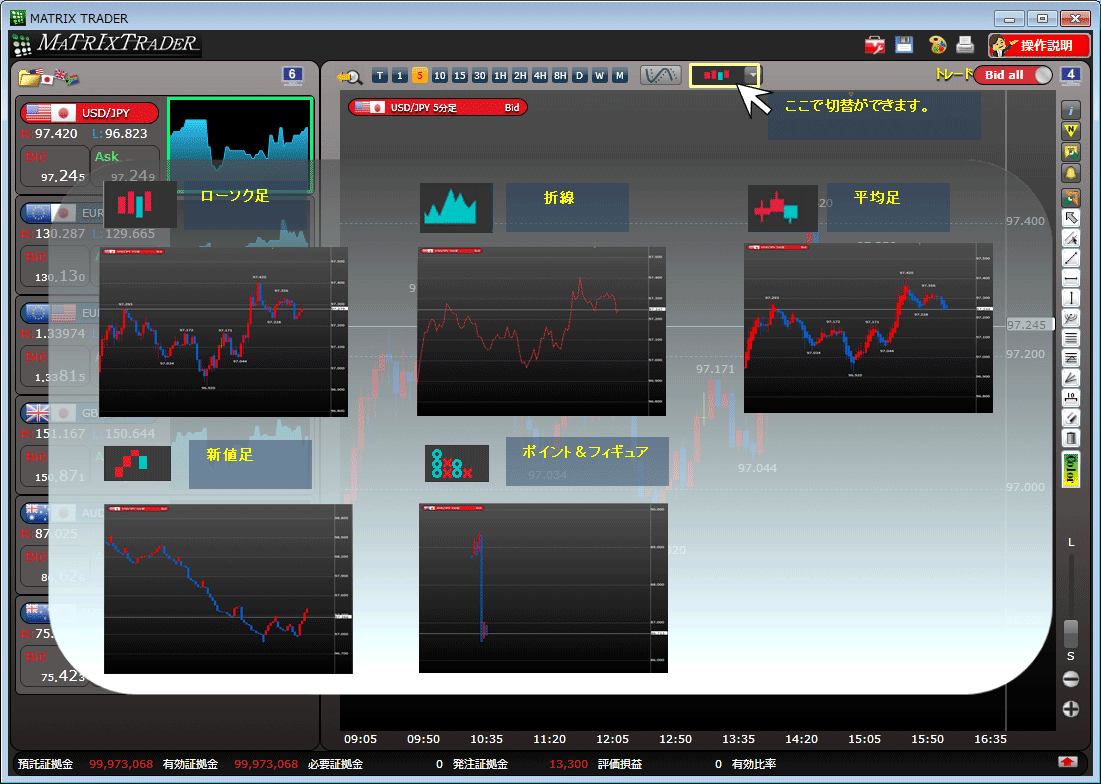Select the 15 minute timeframe
Image resolution: width=1101 pixels, height=784 pixels.
coord(460,76)
